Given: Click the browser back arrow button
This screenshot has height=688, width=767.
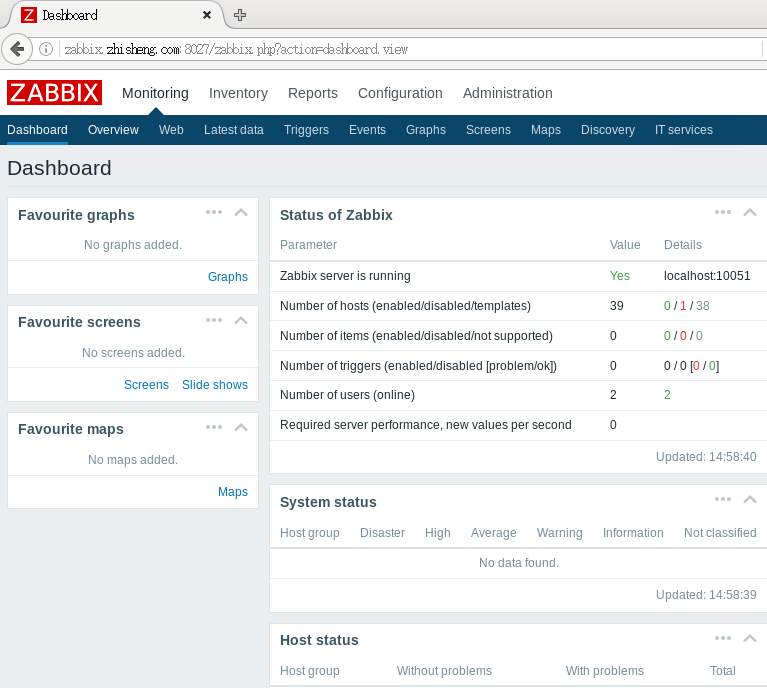Looking at the screenshot, I should (x=17, y=49).
